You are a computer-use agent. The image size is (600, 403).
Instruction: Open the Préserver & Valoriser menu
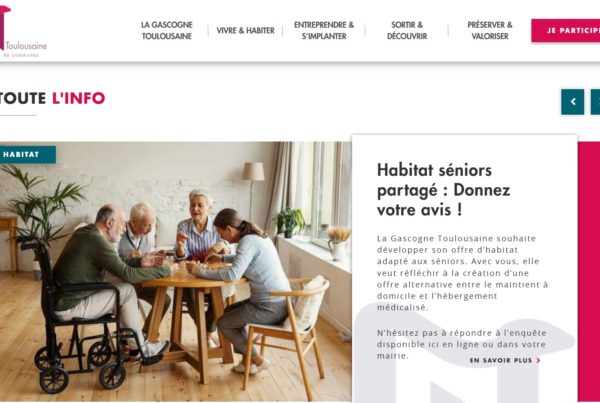pyautogui.click(x=490, y=31)
